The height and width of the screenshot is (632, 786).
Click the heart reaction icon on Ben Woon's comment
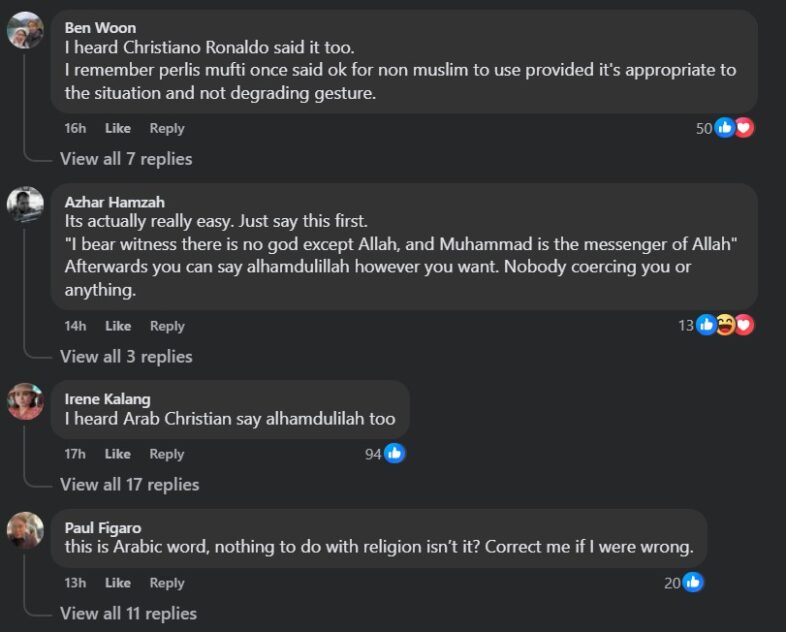pos(743,128)
